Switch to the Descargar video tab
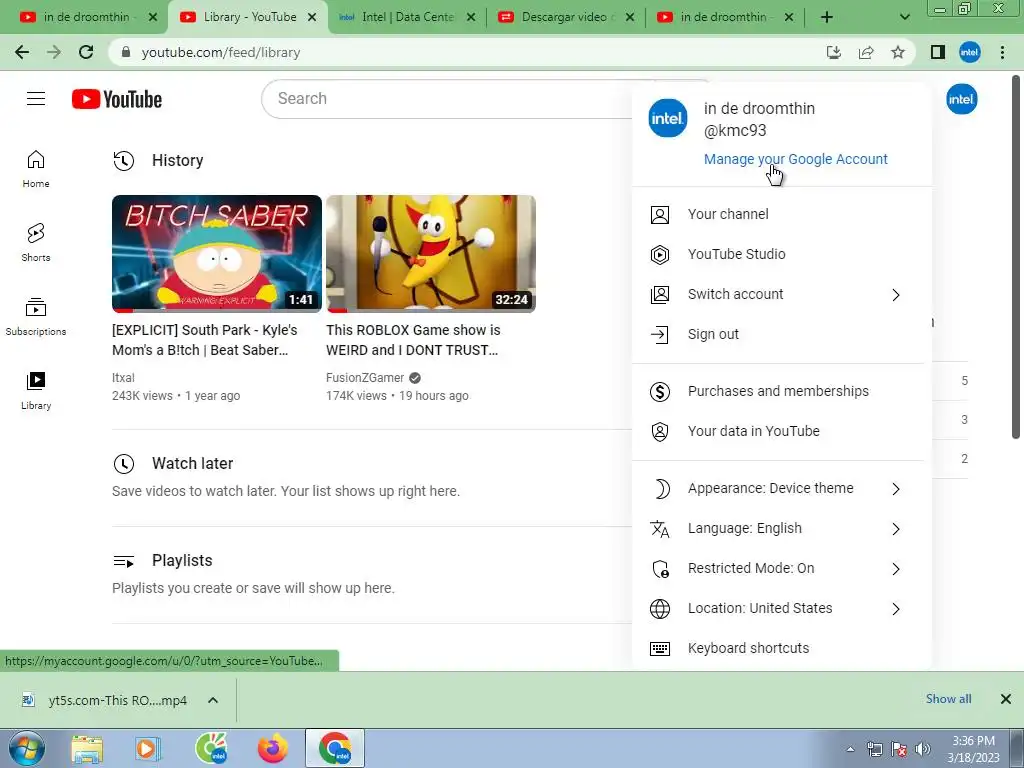The image size is (1024, 768). (x=566, y=17)
